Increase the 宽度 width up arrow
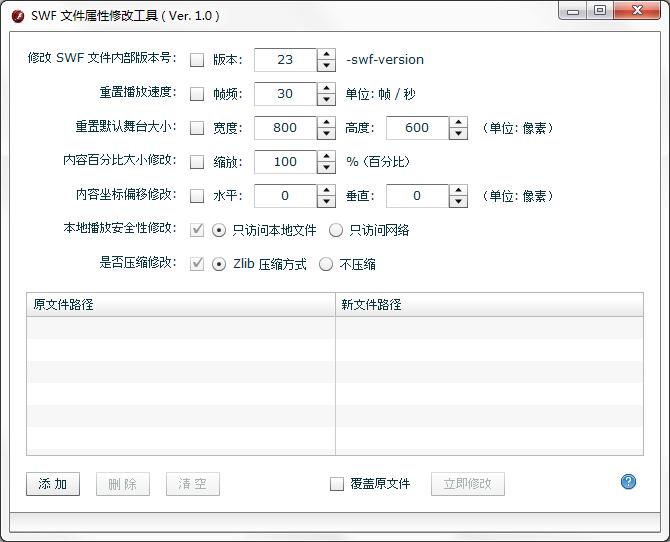 tap(326, 122)
